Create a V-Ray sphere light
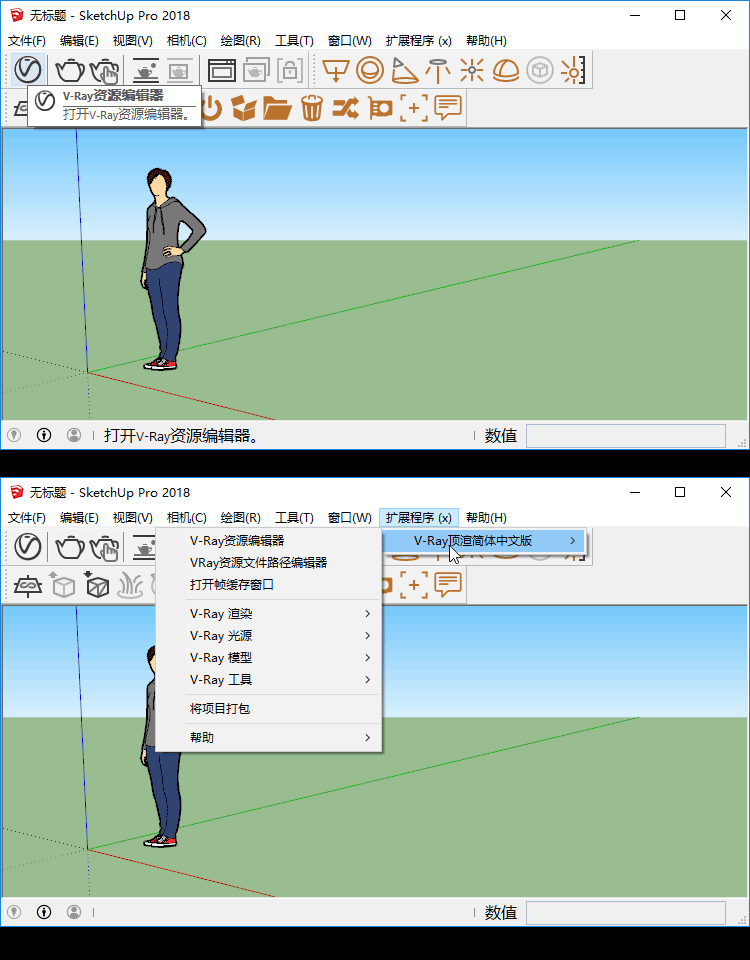The width and height of the screenshot is (750, 960). 369,70
